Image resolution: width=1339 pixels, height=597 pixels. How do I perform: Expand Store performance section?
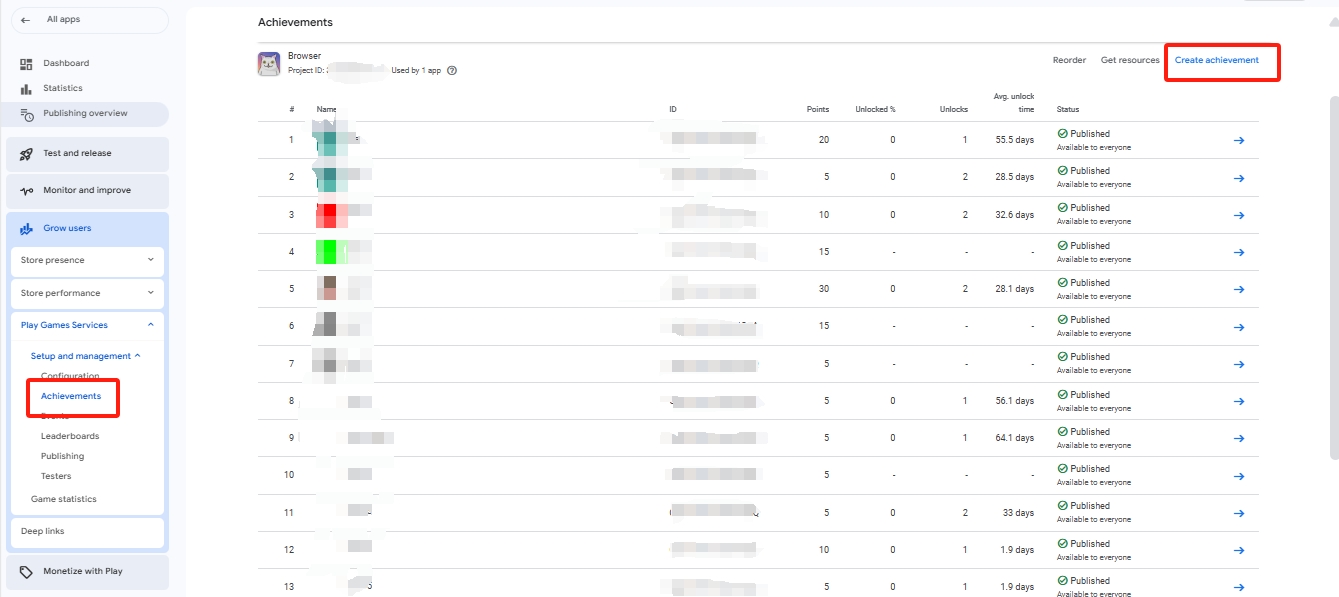pyautogui.click(x=85, y=293)
